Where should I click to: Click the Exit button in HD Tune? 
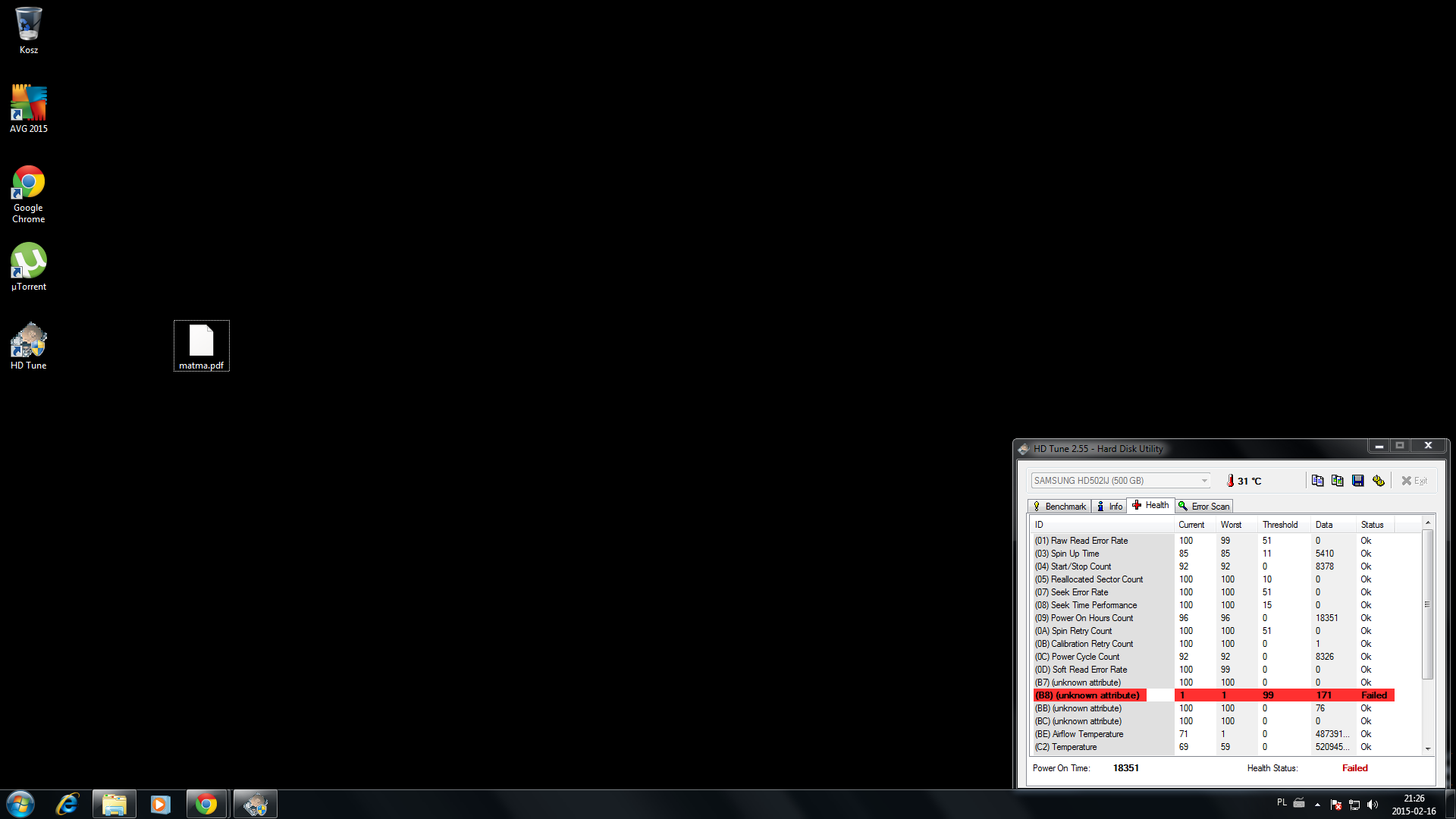pyautogui.click(x=1414, y=480)
